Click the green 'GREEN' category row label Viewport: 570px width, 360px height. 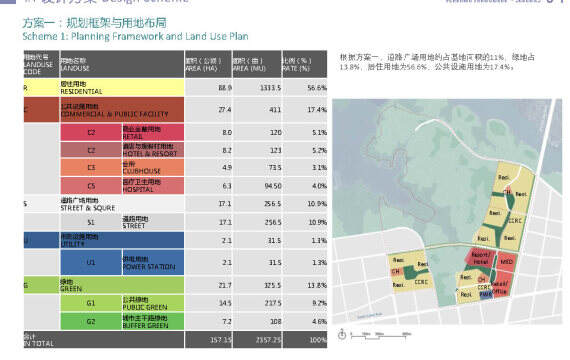point(122,285)
